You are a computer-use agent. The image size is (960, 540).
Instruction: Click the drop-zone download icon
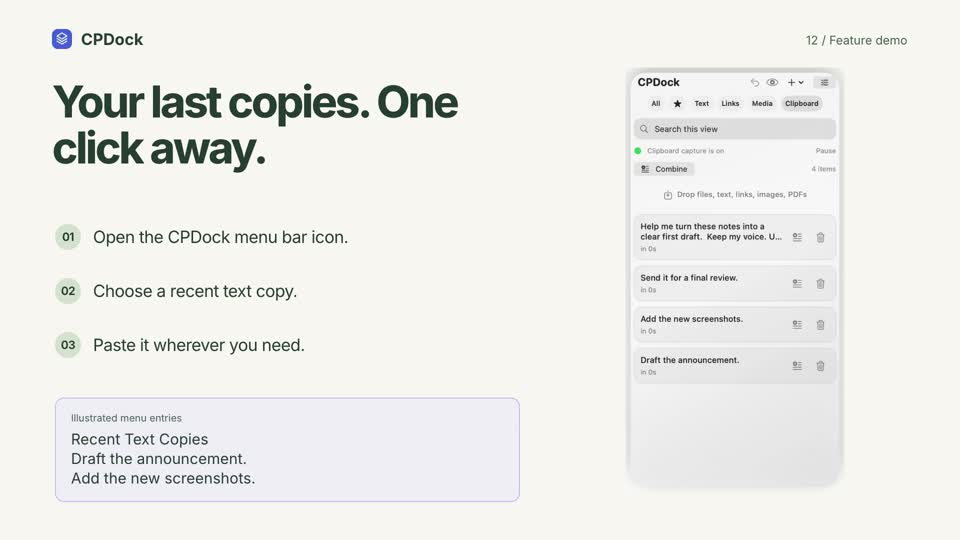(x=668, y=195)
